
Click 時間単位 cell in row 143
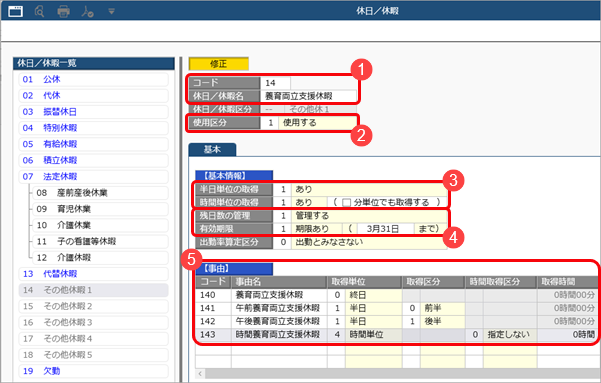coord(373,335)
